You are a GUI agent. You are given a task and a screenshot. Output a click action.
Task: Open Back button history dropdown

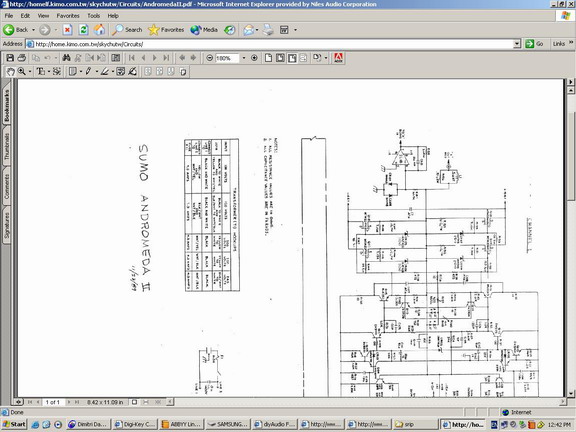pyautogui.click(x=33, y=30)
